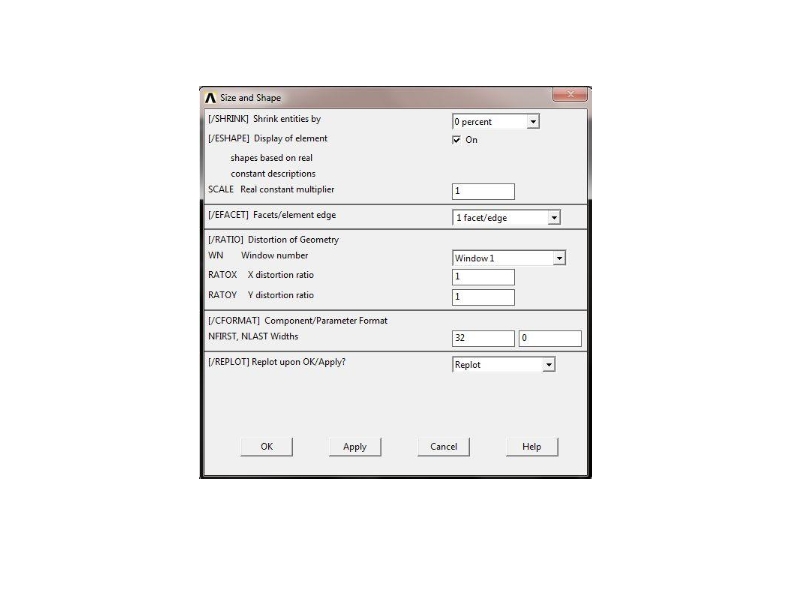Click the ANSYS logo icon in title bar
Screen dimensions: 792x612
point(211,98)
